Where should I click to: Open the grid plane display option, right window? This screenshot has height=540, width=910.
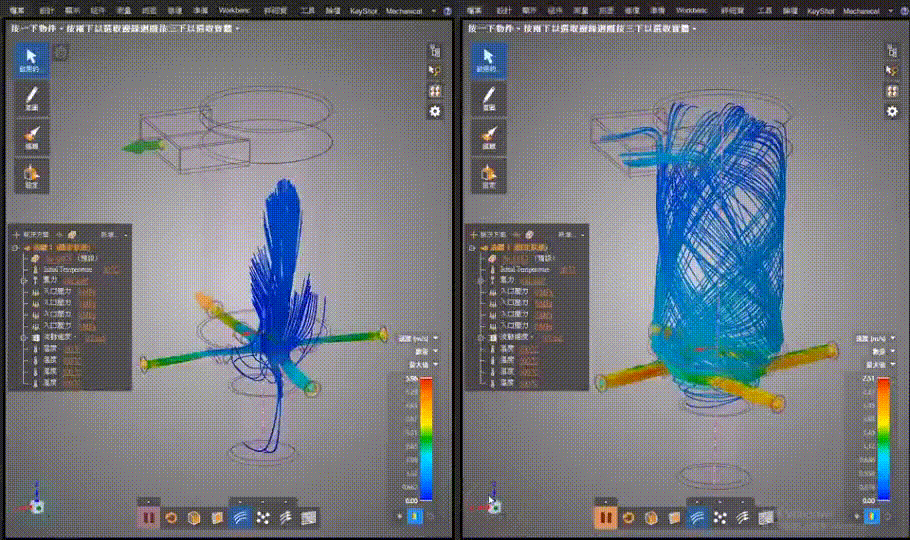[766, 517]
